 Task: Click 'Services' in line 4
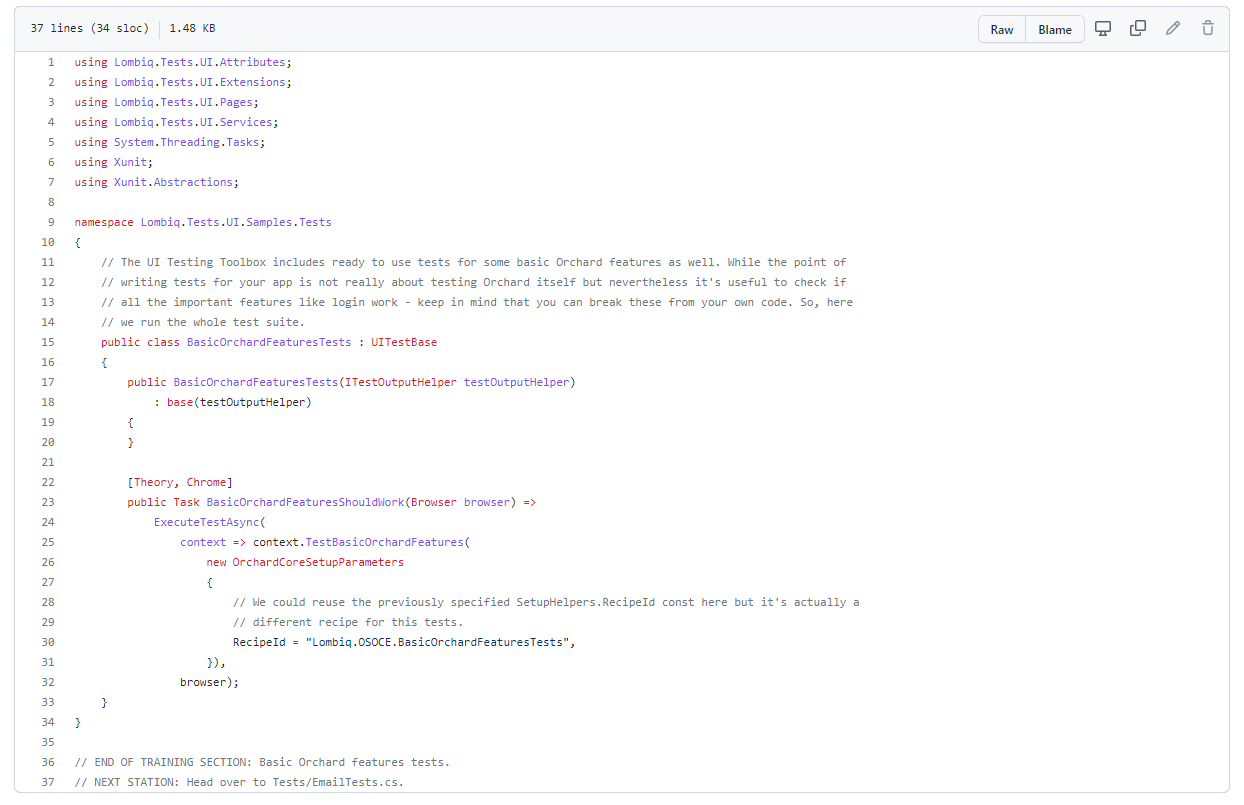click(x=246, y=122)
